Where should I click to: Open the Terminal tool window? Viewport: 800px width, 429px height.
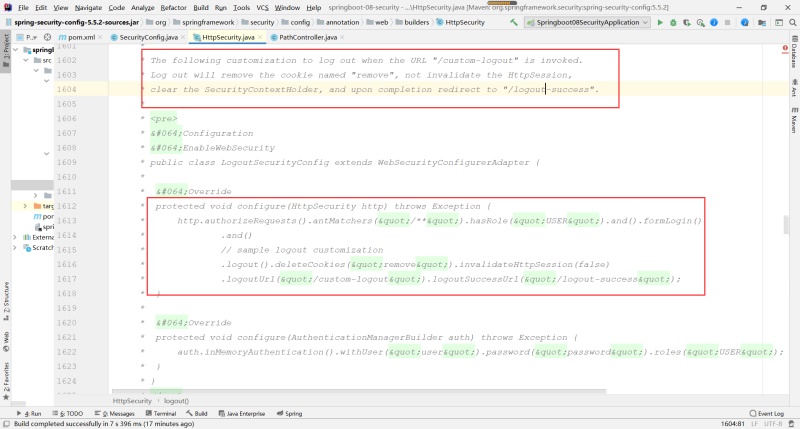[161, 414]
